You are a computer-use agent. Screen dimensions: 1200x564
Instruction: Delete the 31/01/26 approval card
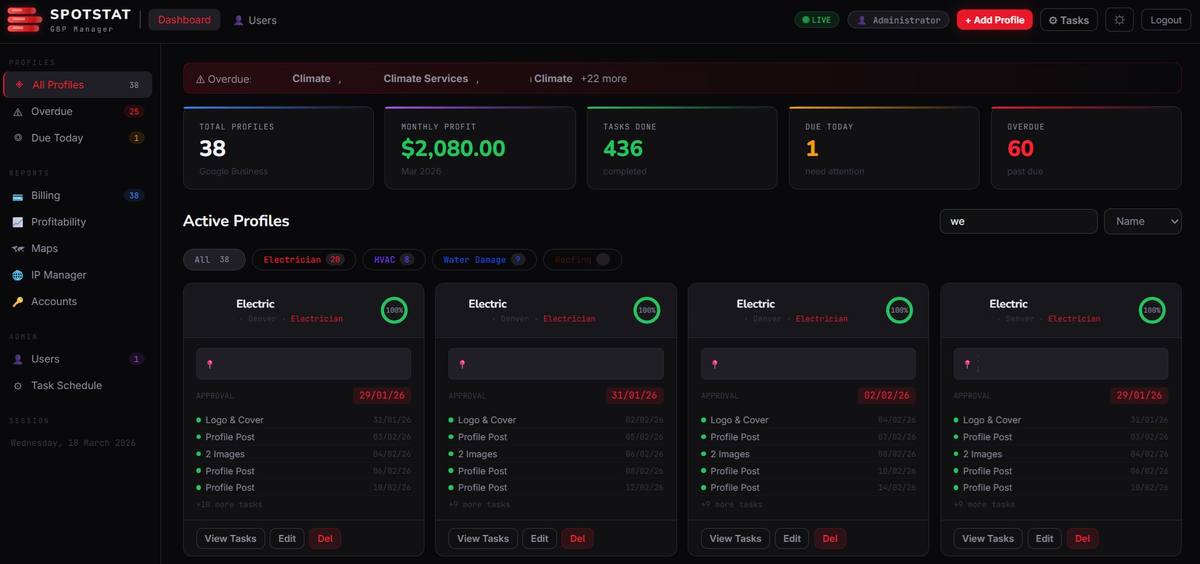click(x=577, y=538)
